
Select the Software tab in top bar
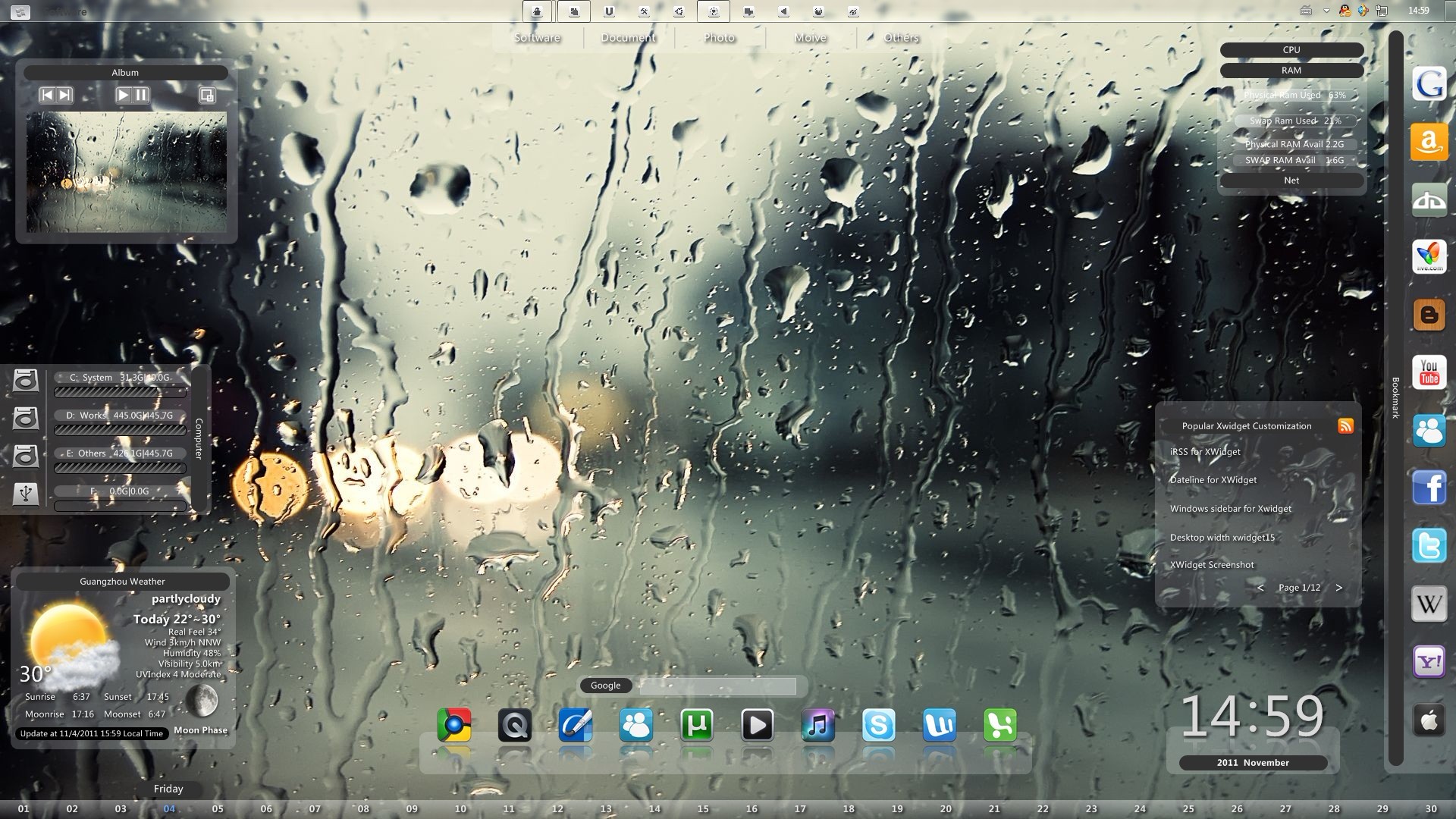(537, 37)
